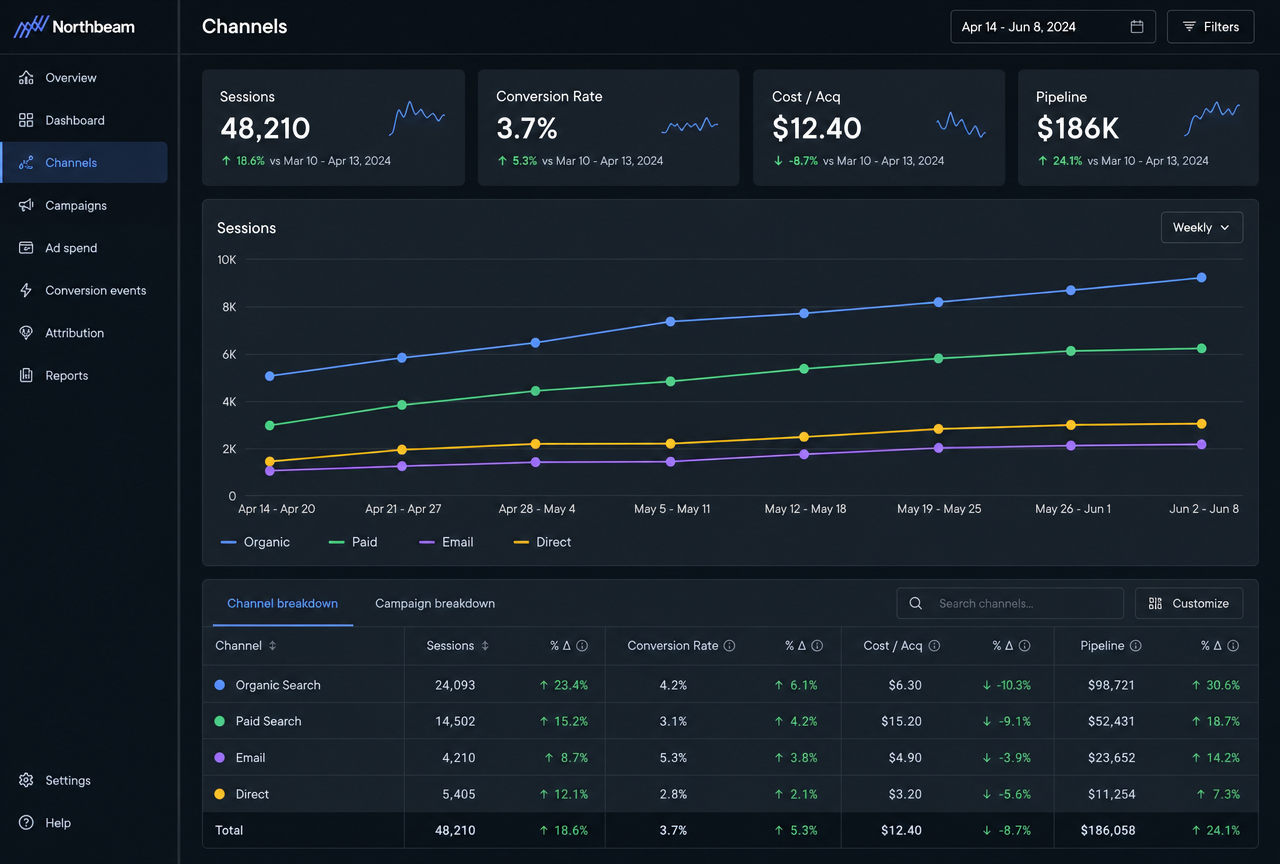
Task: Click the Conversion Rate 3.7% summary card
Action: click(x=608, y=127)
